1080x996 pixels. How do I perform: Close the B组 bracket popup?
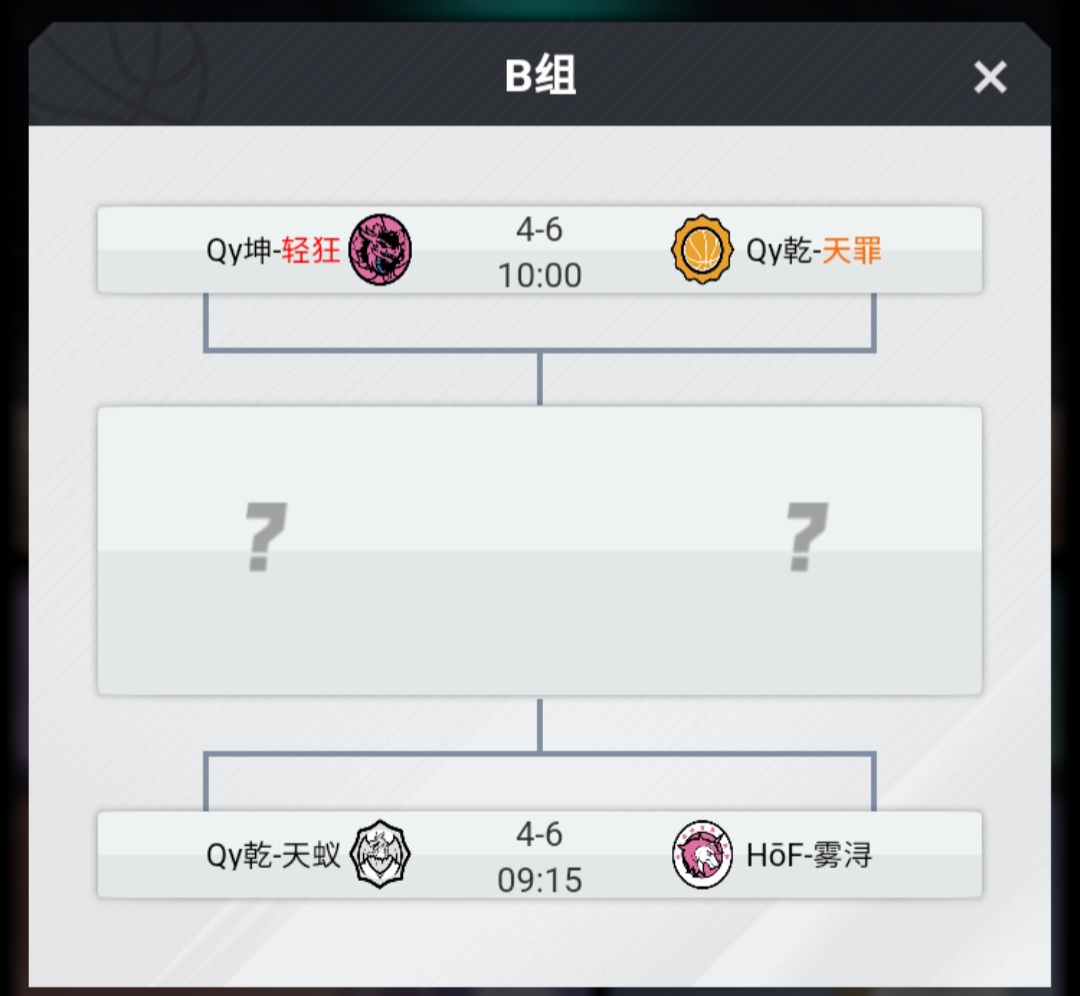click(x=990, y=76)
